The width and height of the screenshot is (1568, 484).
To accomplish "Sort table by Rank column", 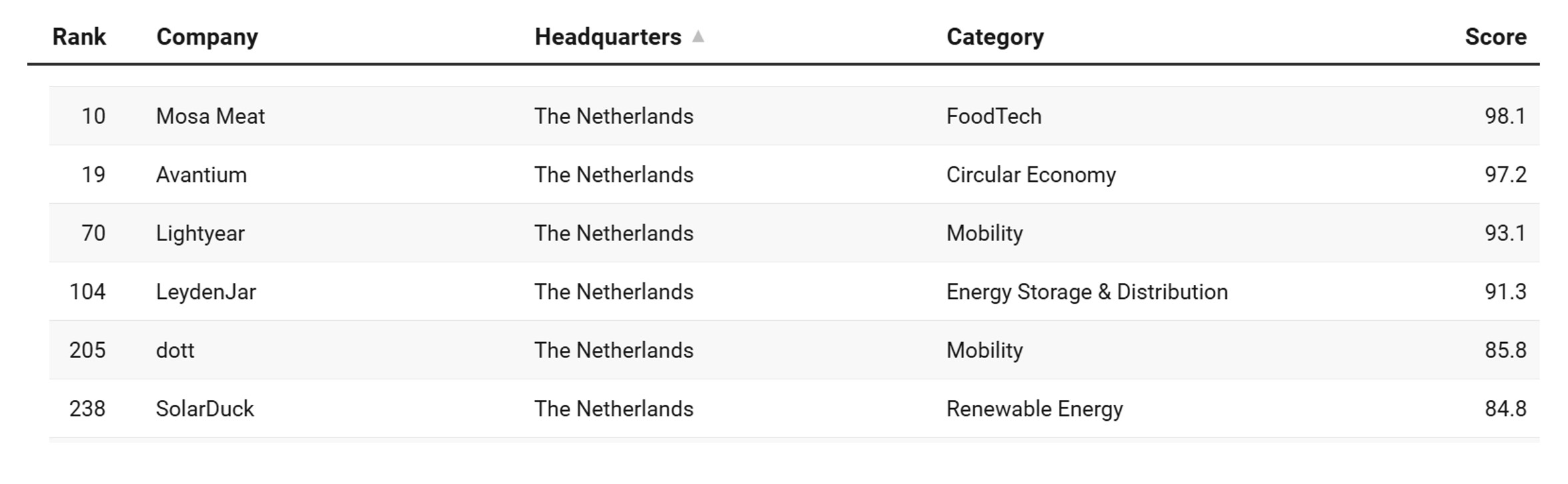I will [x=79, y=37].
